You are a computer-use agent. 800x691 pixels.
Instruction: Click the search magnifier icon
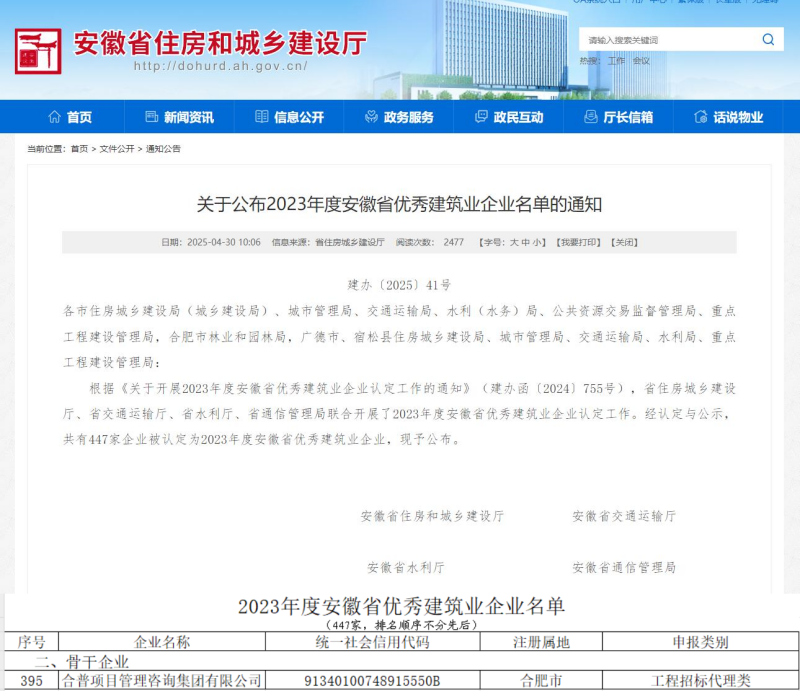tap(768, 40)
